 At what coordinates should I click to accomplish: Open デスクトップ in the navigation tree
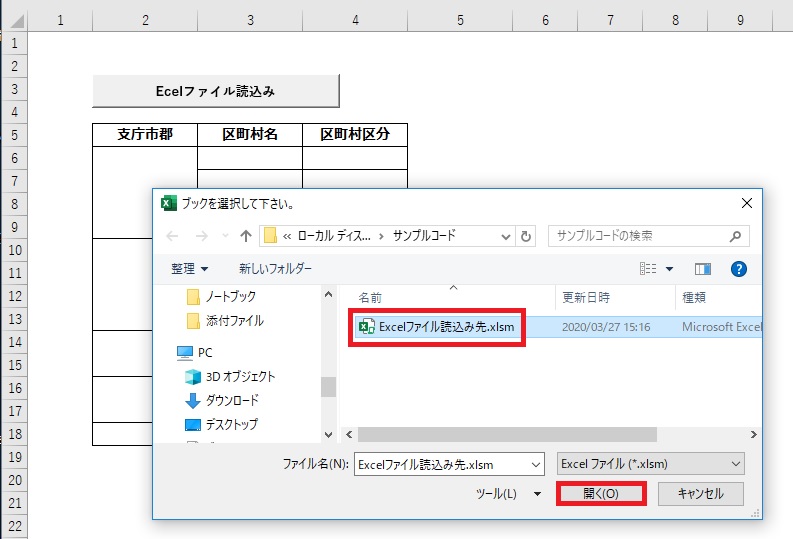pyautogui.click(x=222, y=424)
